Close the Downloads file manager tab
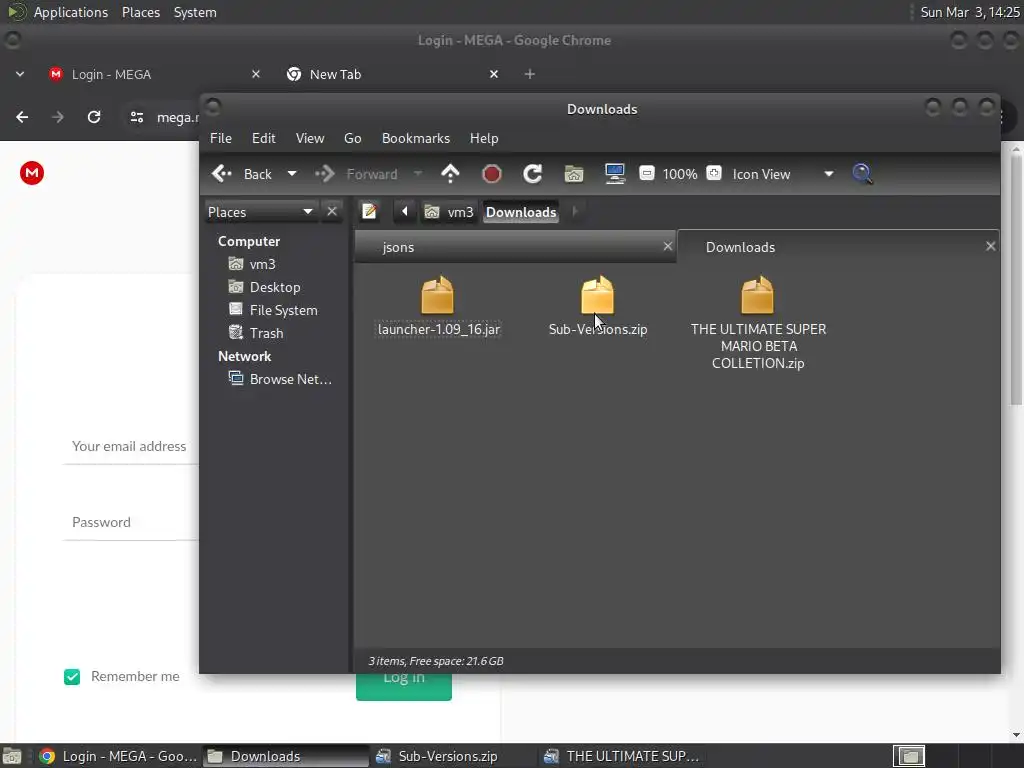 (990, 246)
